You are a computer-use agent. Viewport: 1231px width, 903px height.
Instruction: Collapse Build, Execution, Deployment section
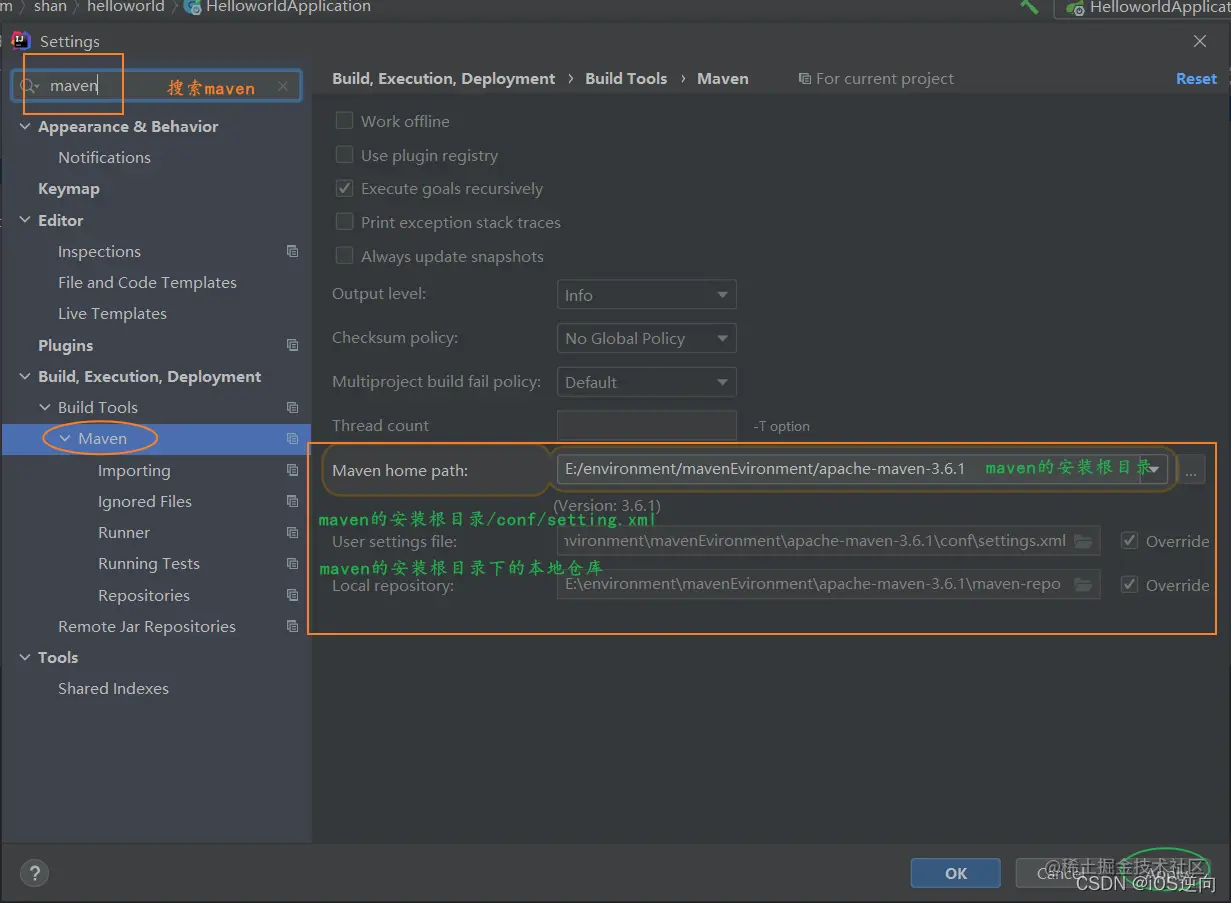25,376
